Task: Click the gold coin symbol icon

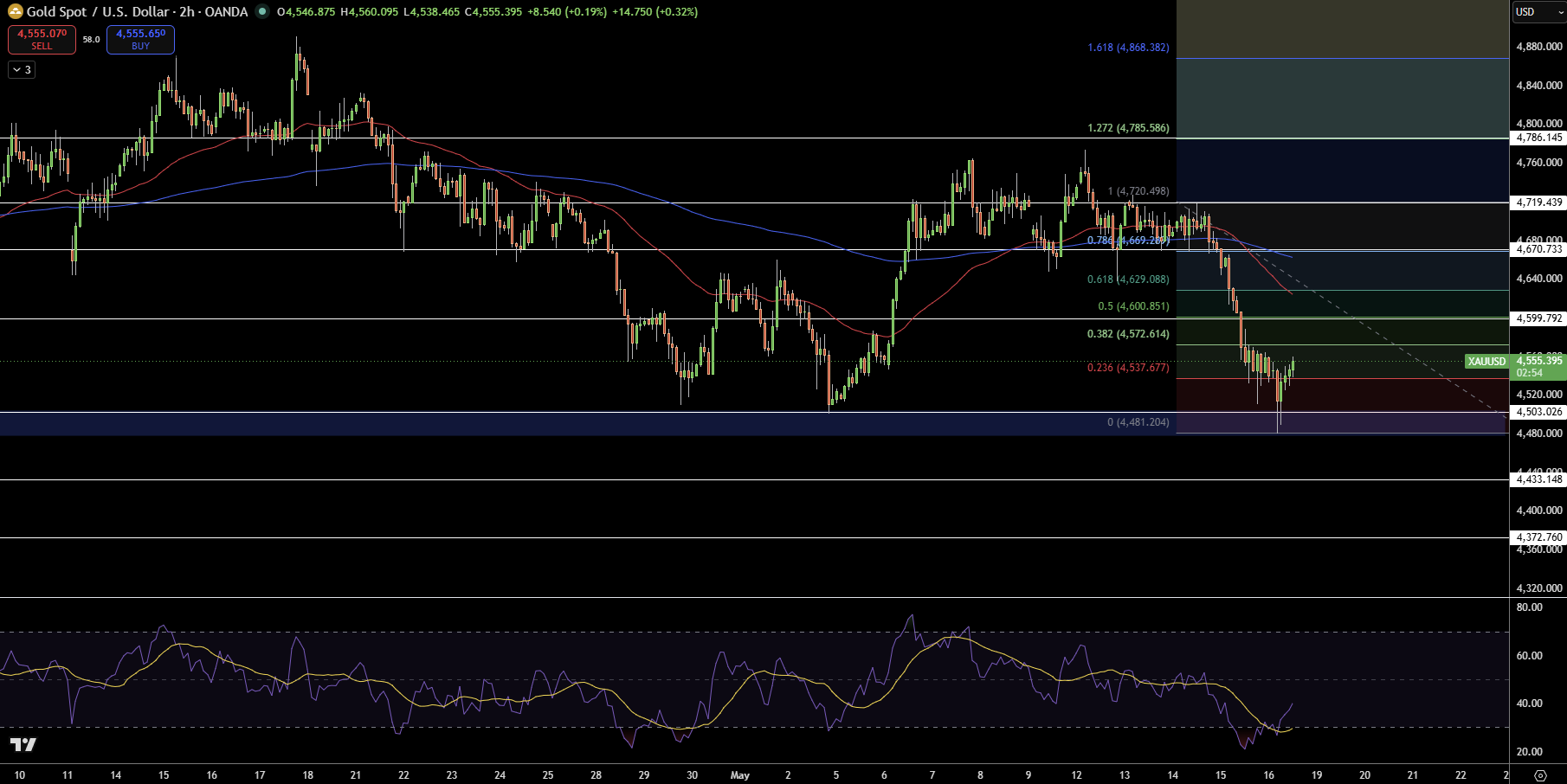Action: [x=15, y=12]
